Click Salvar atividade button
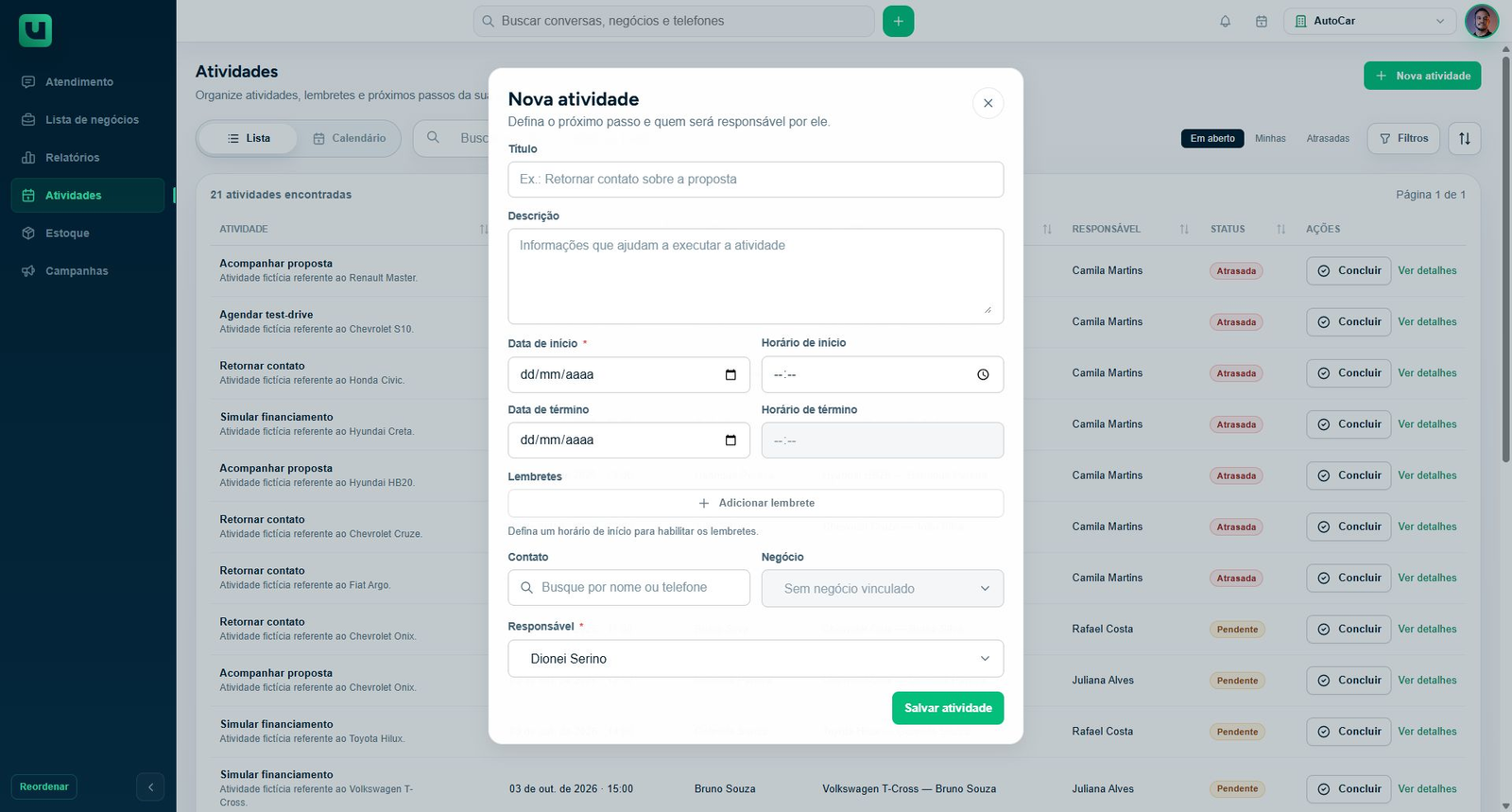The height and width of the screenshot is (812, 1512). pos(948,708)
